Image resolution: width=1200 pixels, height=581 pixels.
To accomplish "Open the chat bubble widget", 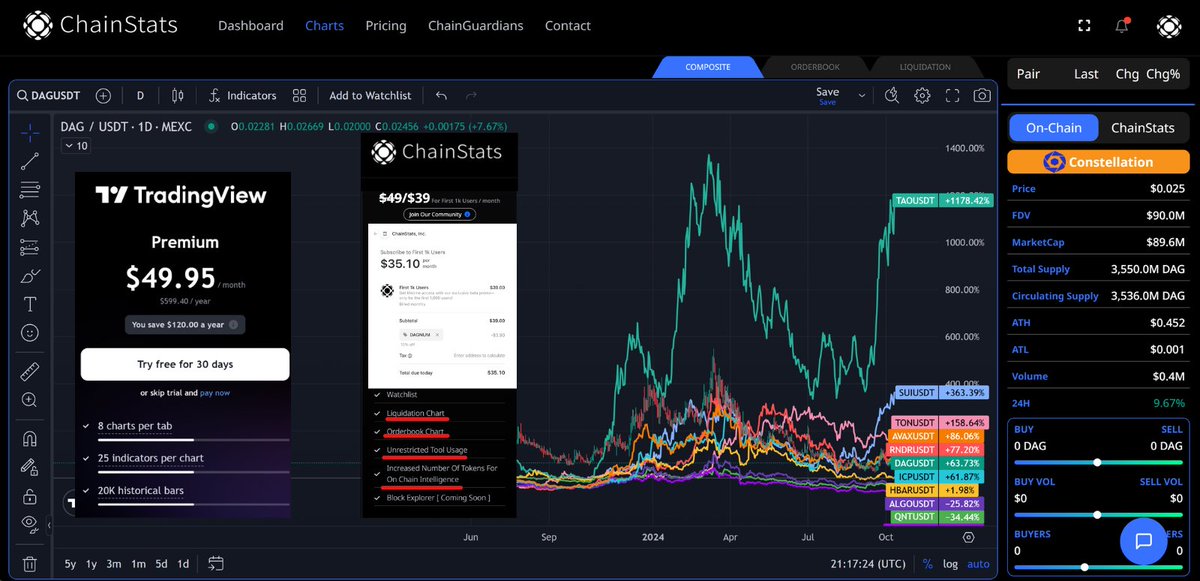I will pyautogui.click(x=1144, y=541).
